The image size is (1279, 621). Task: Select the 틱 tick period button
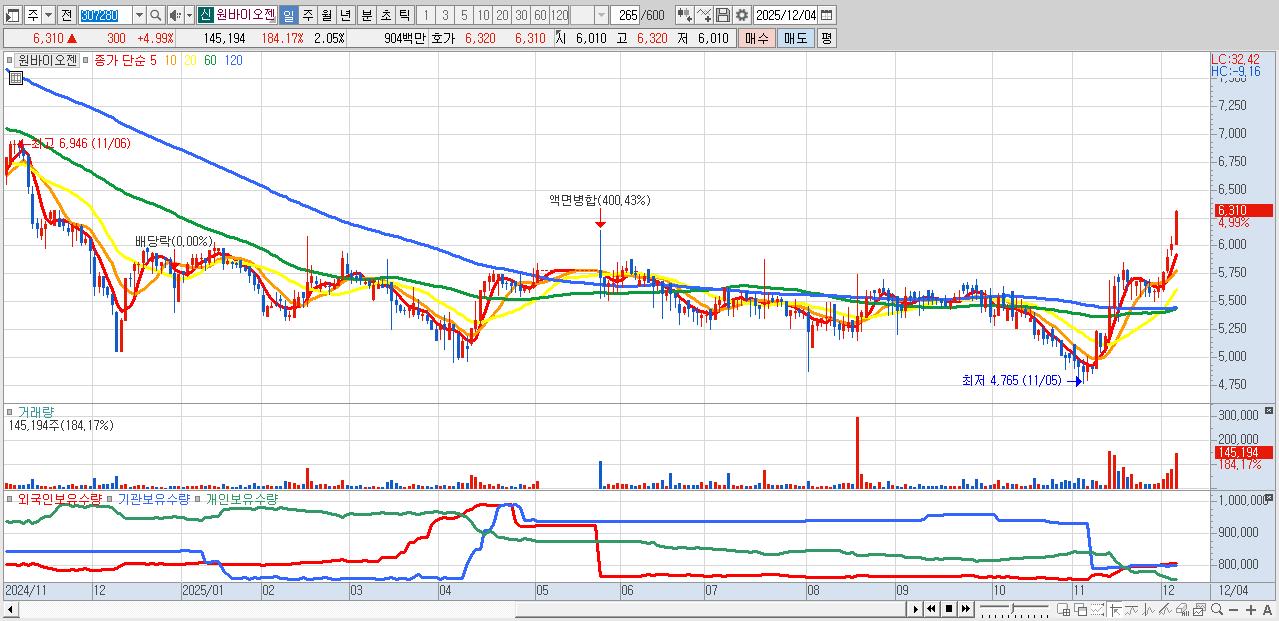click(404, 15)
